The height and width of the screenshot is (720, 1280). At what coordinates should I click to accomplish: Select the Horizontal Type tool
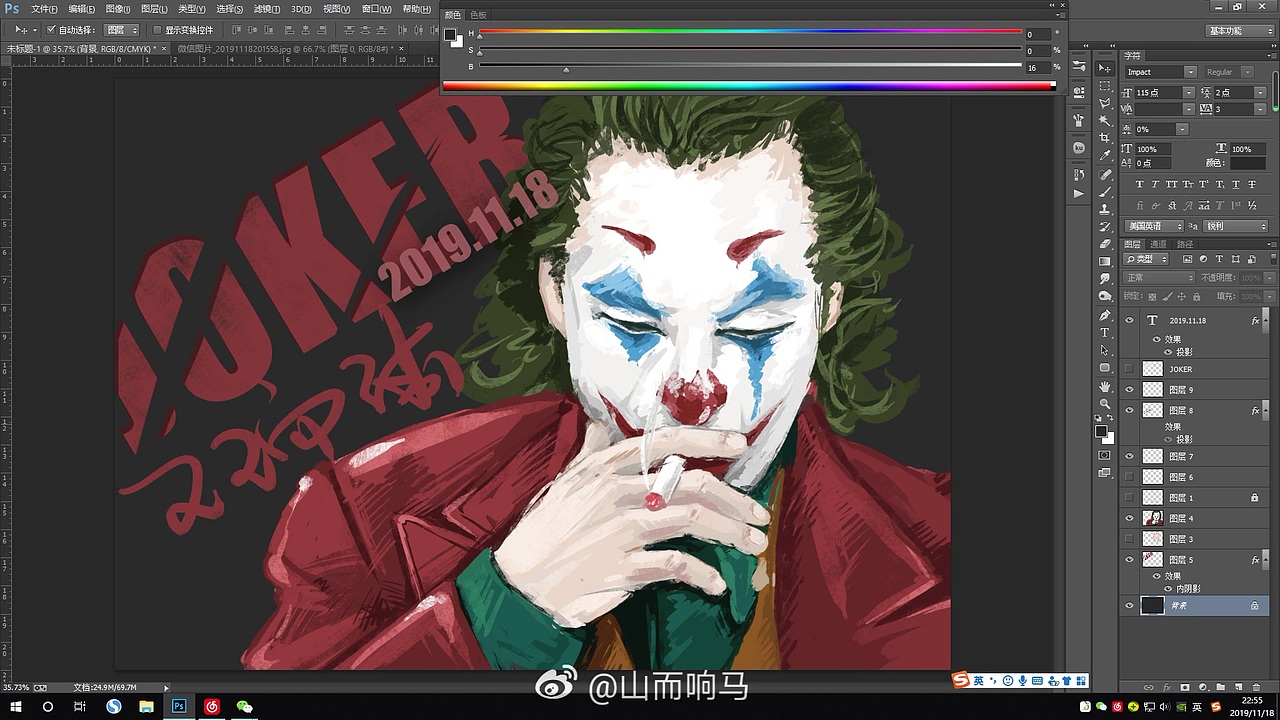(x=1104, y=333)
